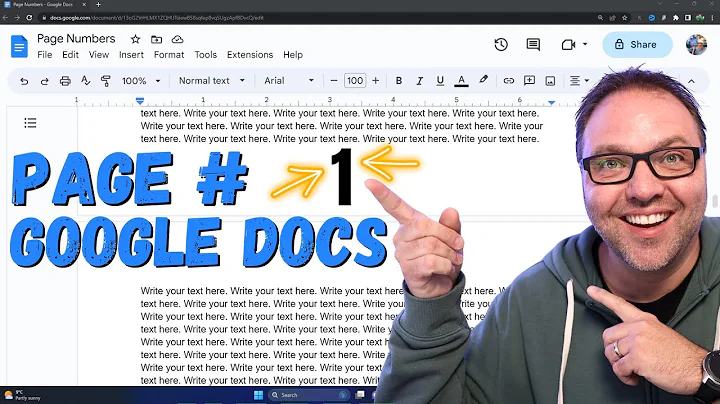
Task: Bookmark page with star in address bar
Action: click(624, 18)
